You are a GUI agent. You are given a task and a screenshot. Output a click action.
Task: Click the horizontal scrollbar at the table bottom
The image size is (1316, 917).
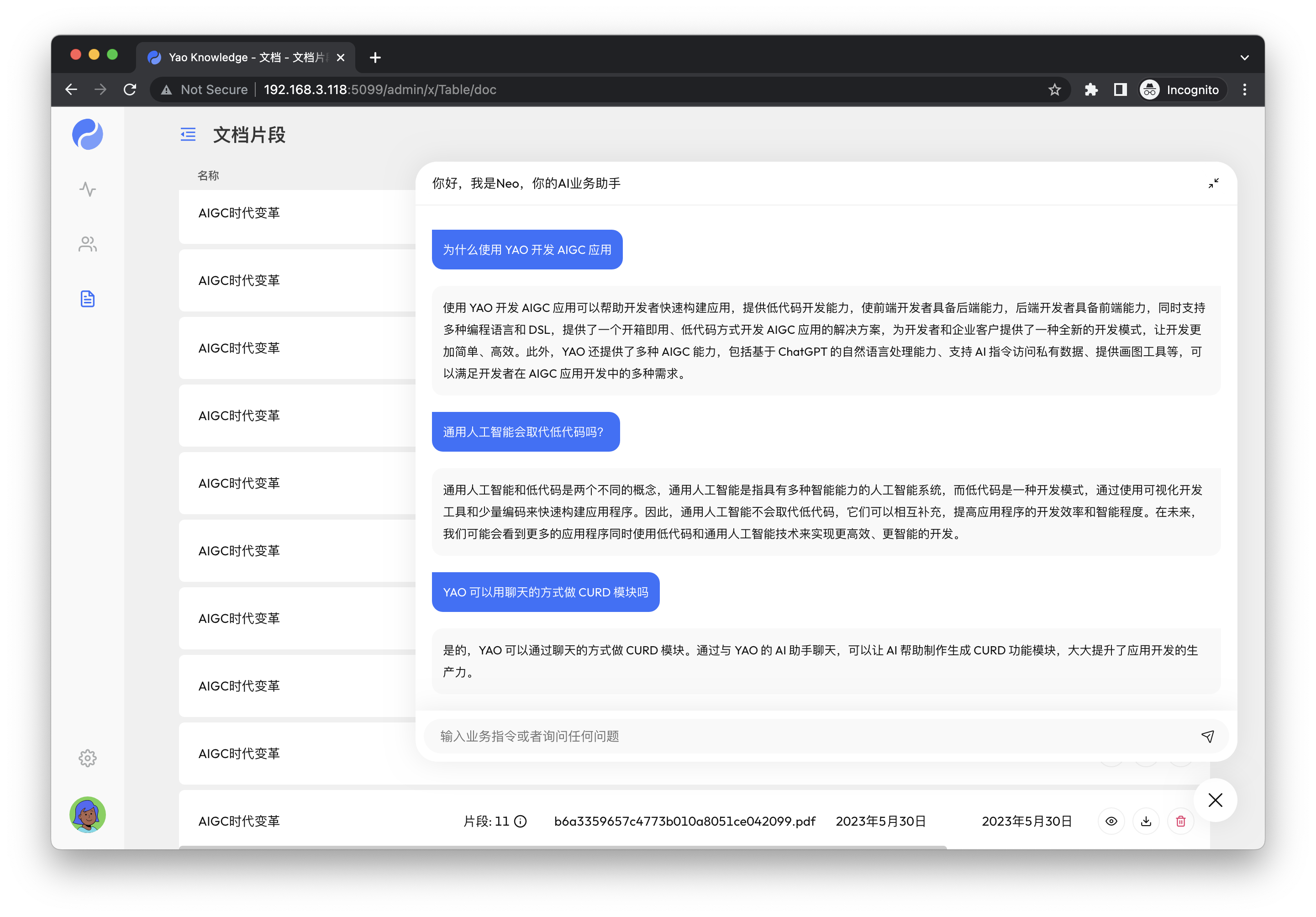562,847
